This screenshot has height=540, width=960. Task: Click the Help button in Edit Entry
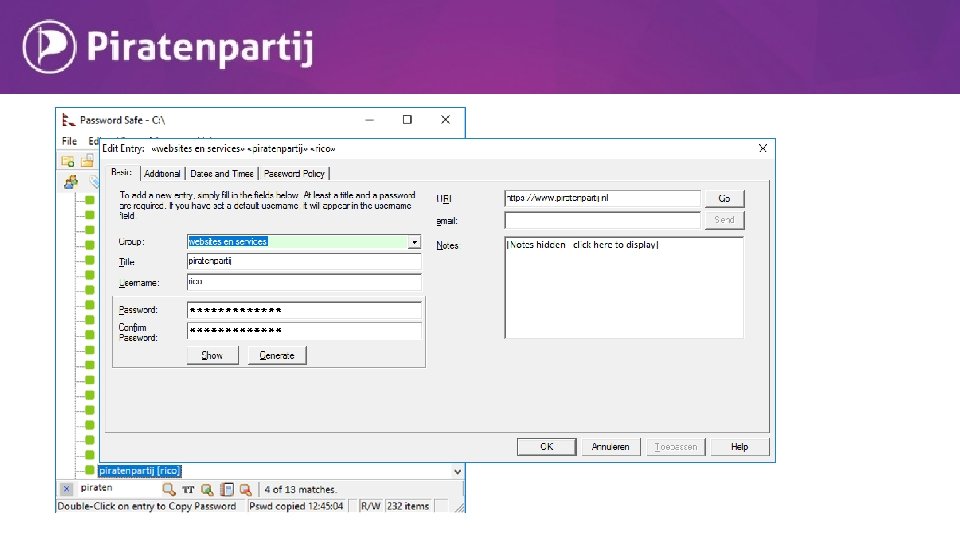[740, 447]
